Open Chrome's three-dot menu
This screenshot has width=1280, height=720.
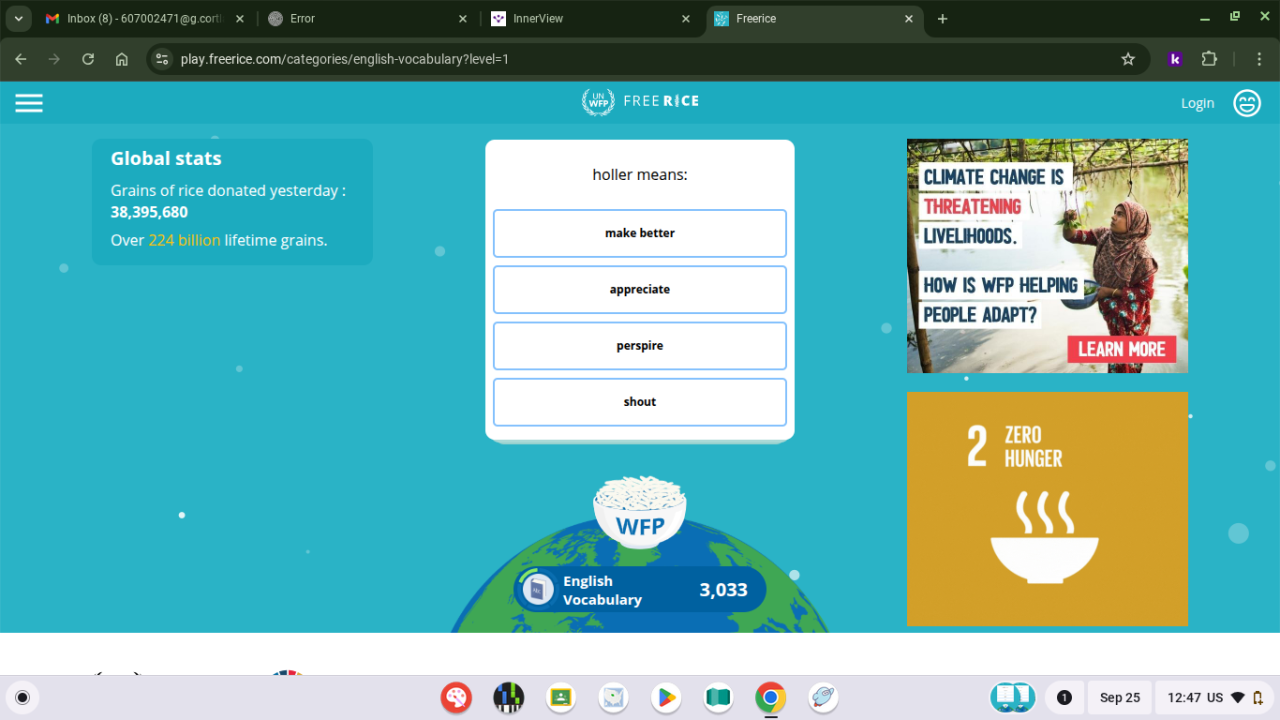pyautogui.click(x=1260, y=59)
